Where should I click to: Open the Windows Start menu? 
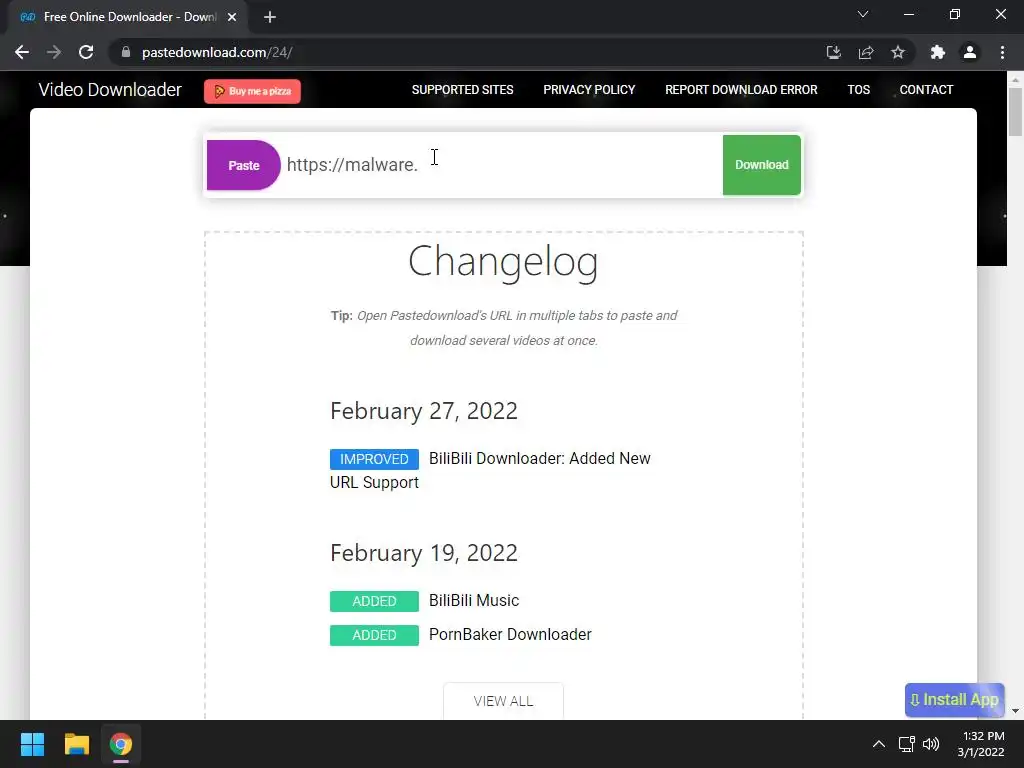click(x=32, y=744)
